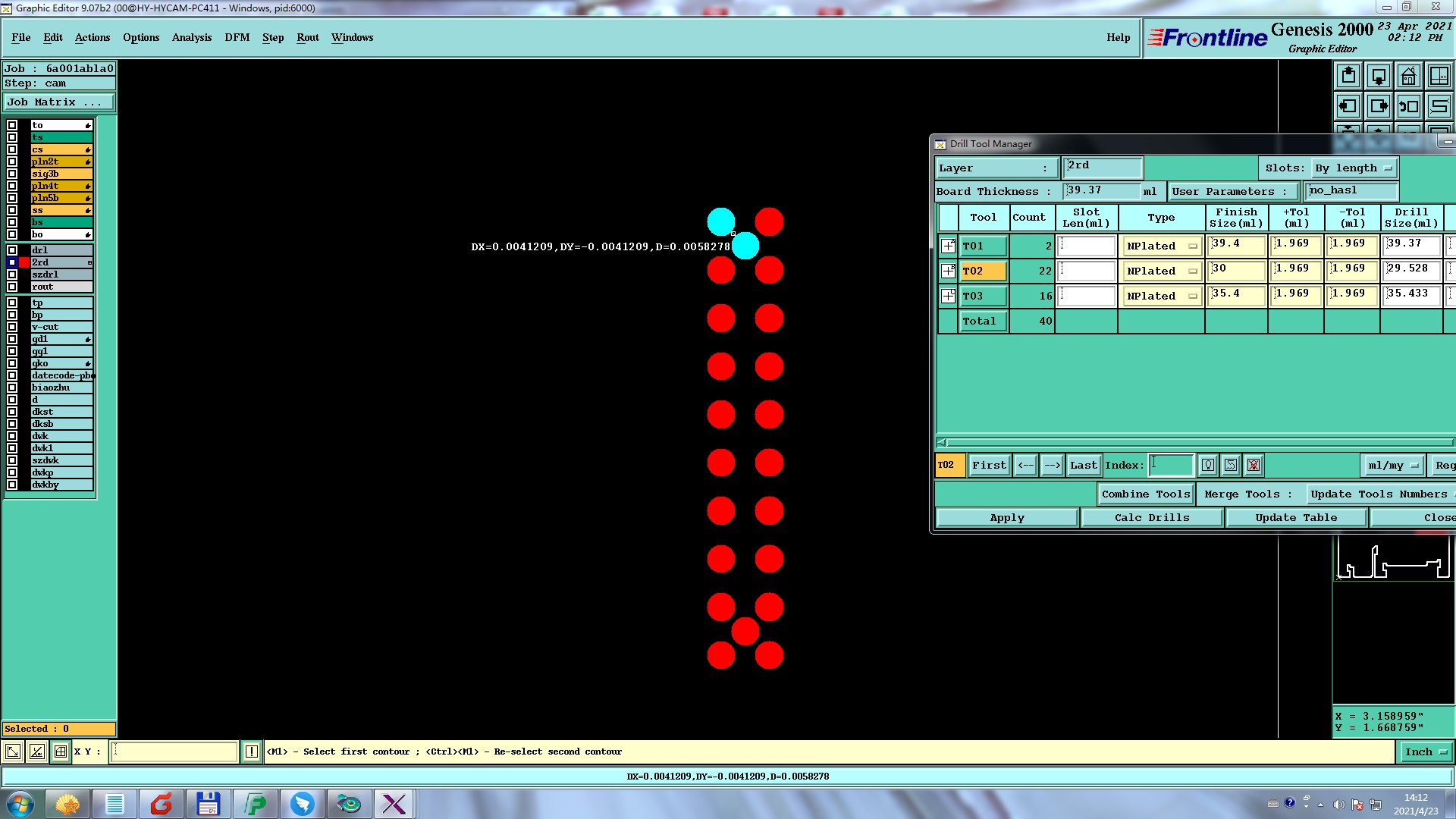
Task: Click the Combine Tools button
Action: pos(1145,494)
